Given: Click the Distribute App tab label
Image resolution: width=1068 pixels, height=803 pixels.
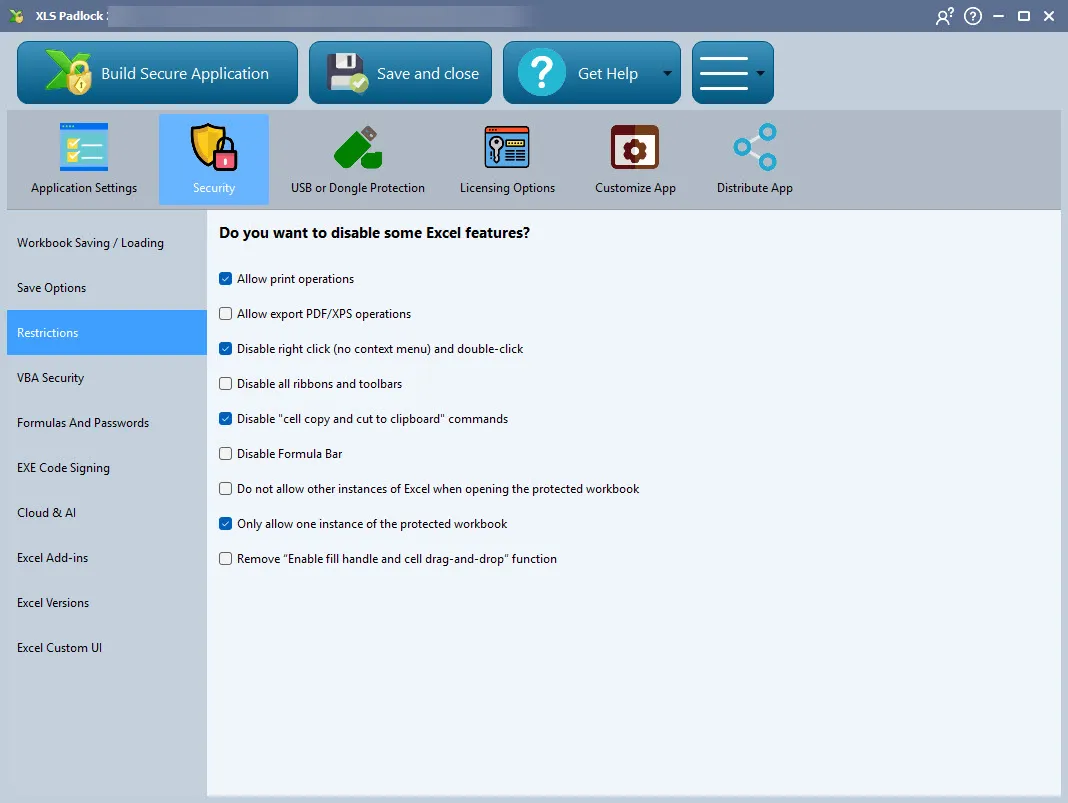Looking at the screenshot, I should click(x=755, y=188).
